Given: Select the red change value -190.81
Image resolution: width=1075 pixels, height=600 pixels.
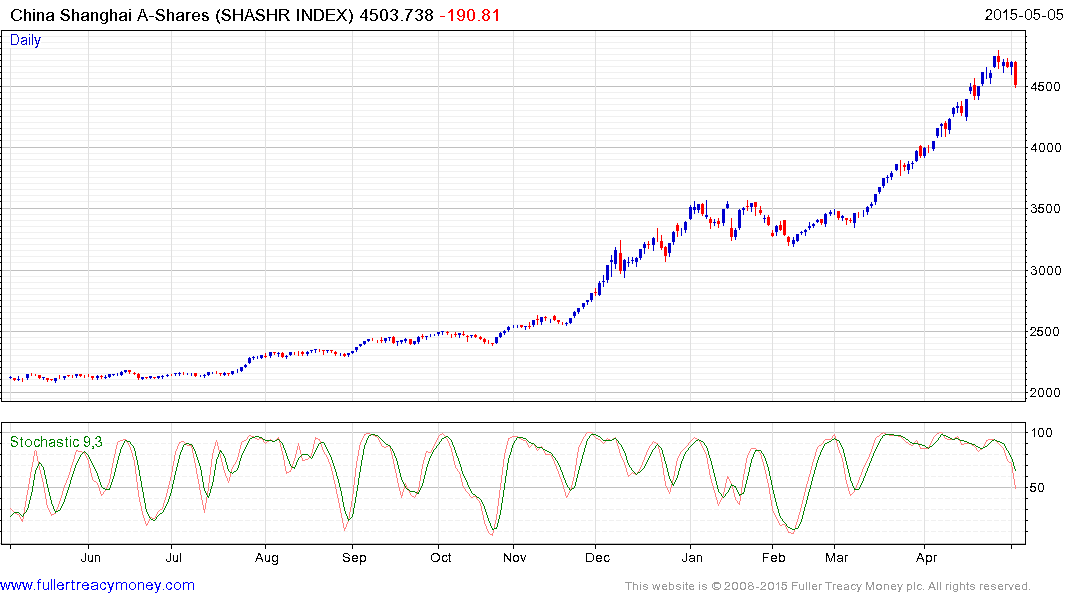Looking at the screenshot, I should pos(470,15).
